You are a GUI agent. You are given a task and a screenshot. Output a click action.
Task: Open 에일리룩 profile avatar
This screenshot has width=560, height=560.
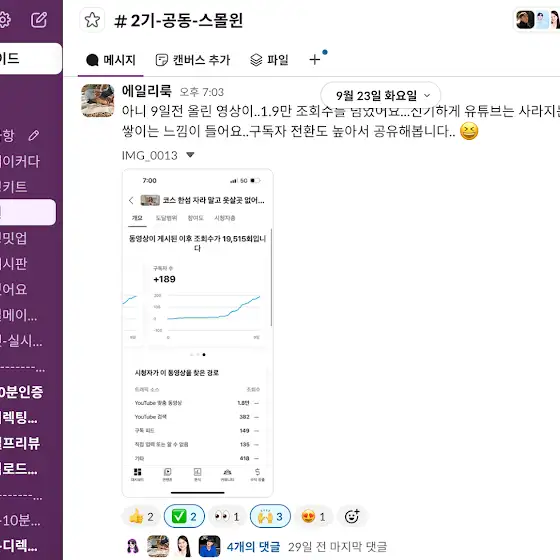tap(98, 101)
